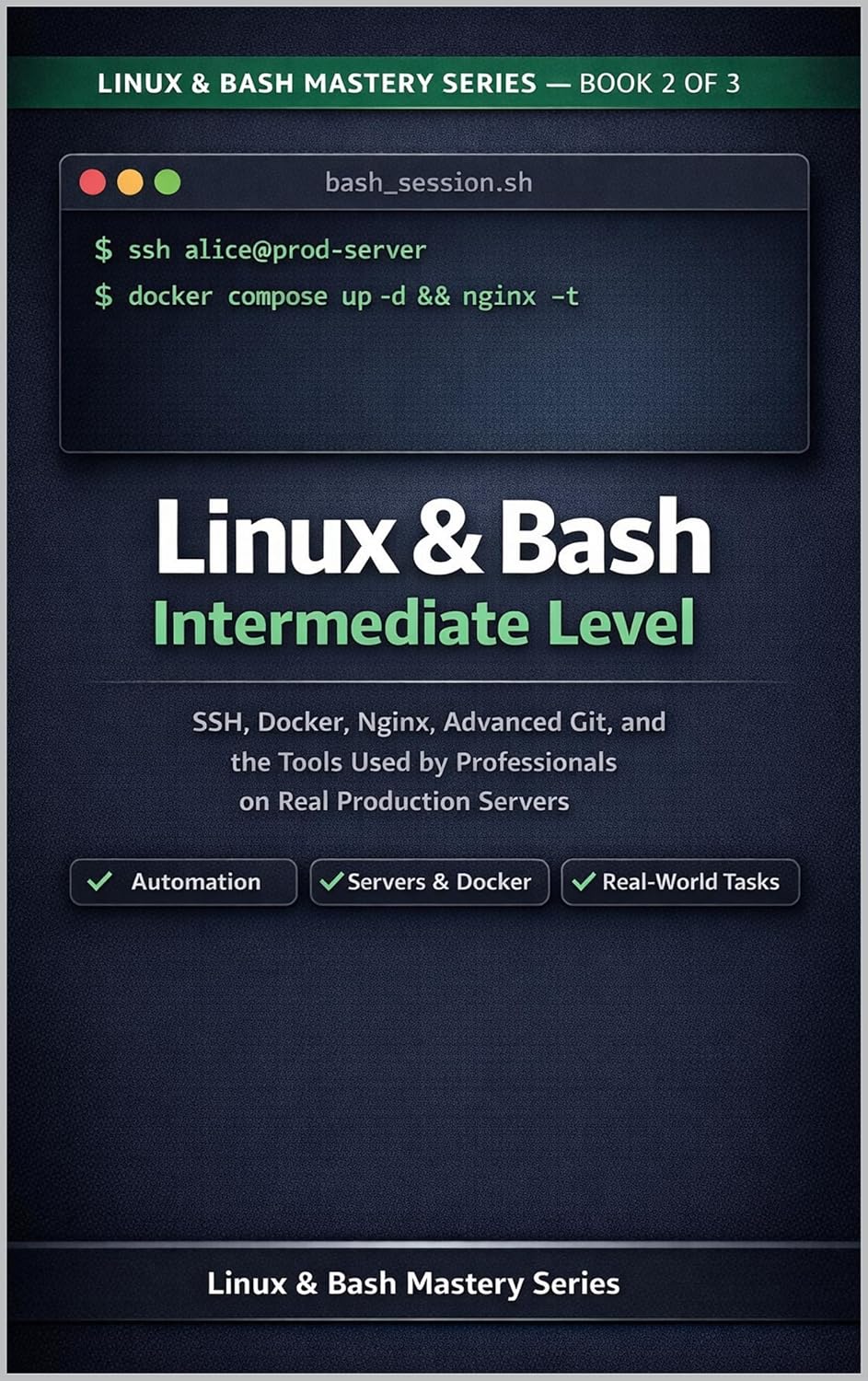Click the Intermediate Level green subtitle
Viewport: 868px width, 1381px height.
(x=423, y=623)
